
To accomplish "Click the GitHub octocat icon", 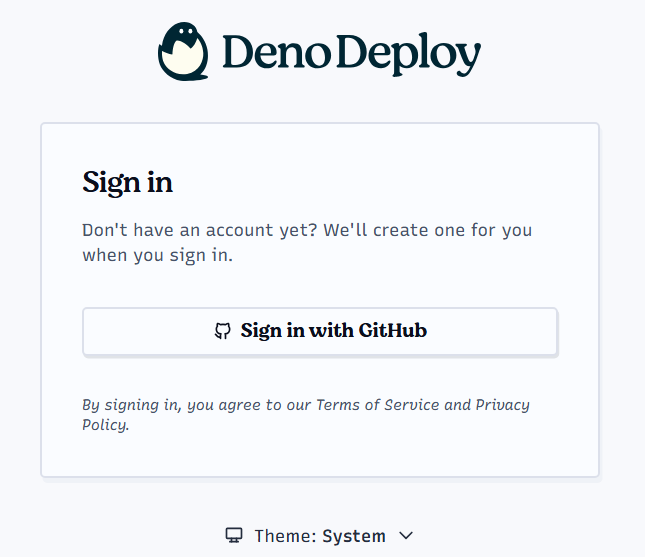I will pos(223,331).
